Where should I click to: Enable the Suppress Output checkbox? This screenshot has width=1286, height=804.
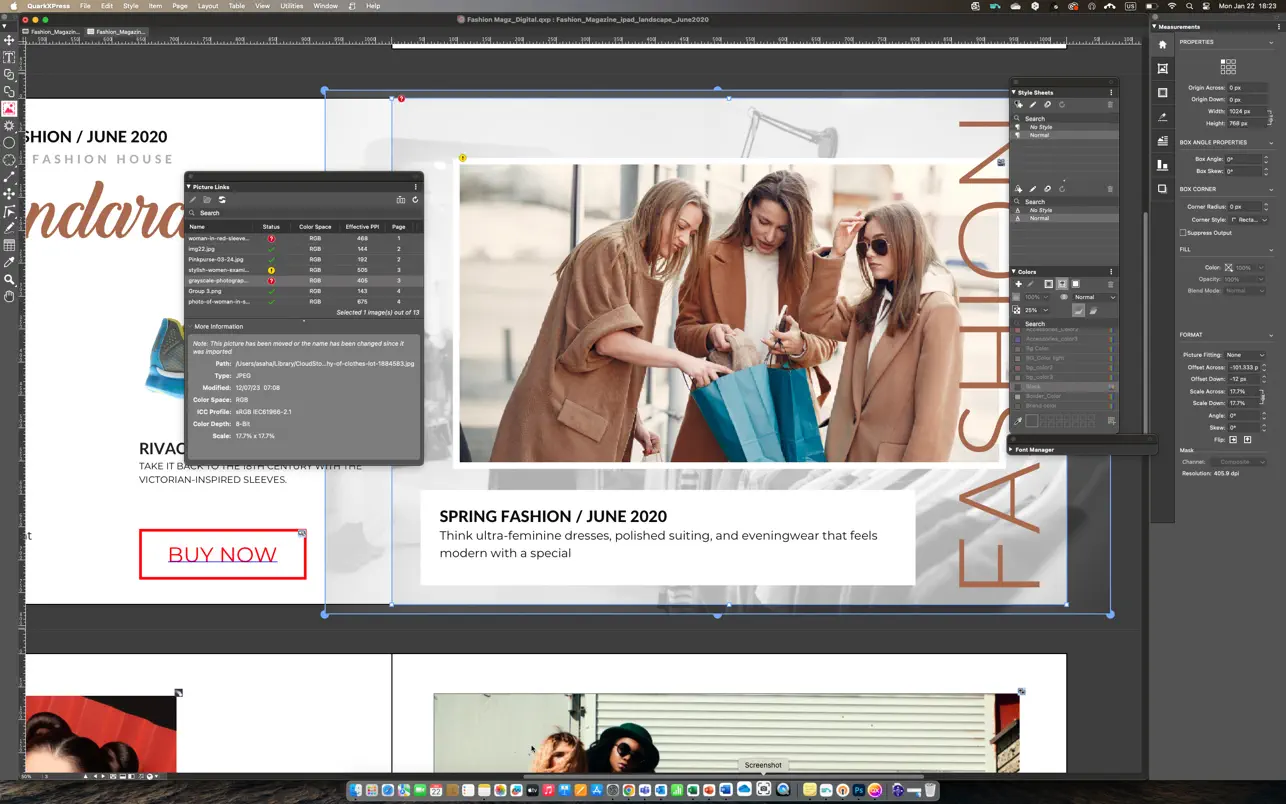coord(1183,233)
